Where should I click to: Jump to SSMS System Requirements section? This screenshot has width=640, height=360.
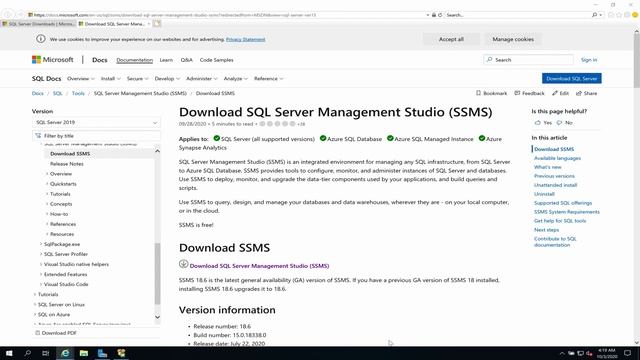click(x=567, y=212)
